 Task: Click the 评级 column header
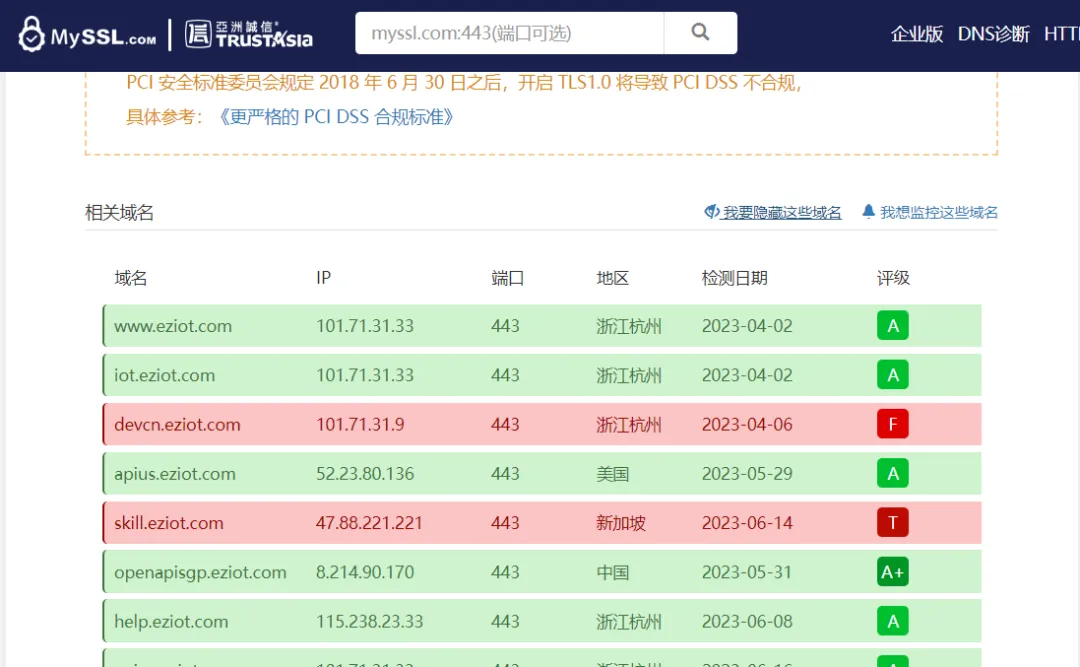coord(893,278)
